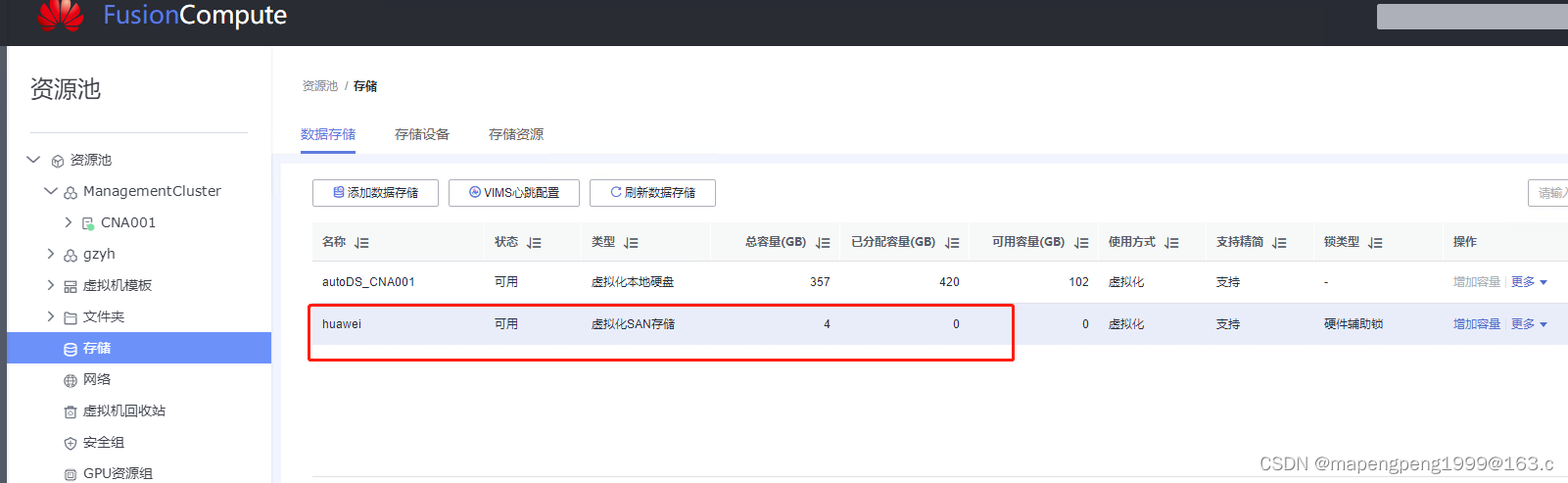Click 刷新数据存储 button

pos(652,193)
